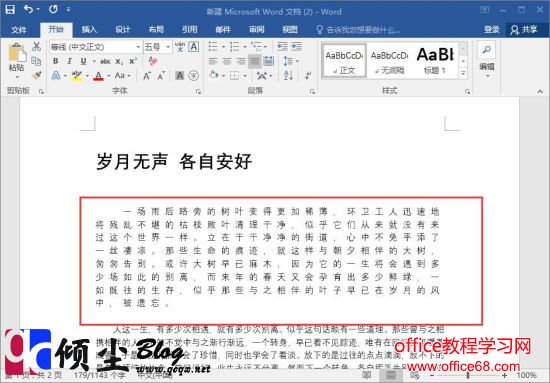Toggle character shading A
Viewport: 550px width, 383px height.
[180, 75]
